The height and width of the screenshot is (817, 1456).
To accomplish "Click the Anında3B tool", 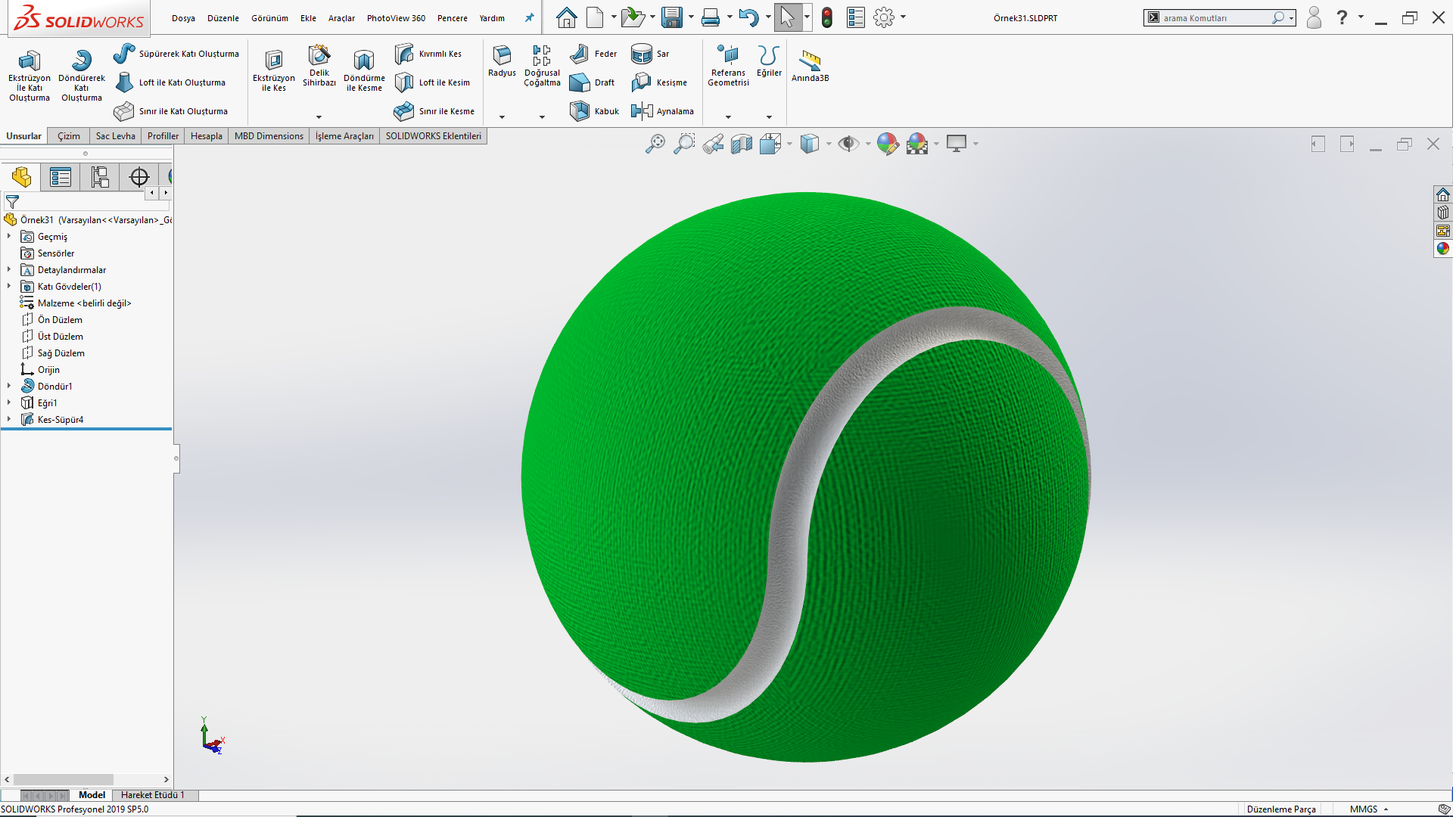I will point(810,66).
